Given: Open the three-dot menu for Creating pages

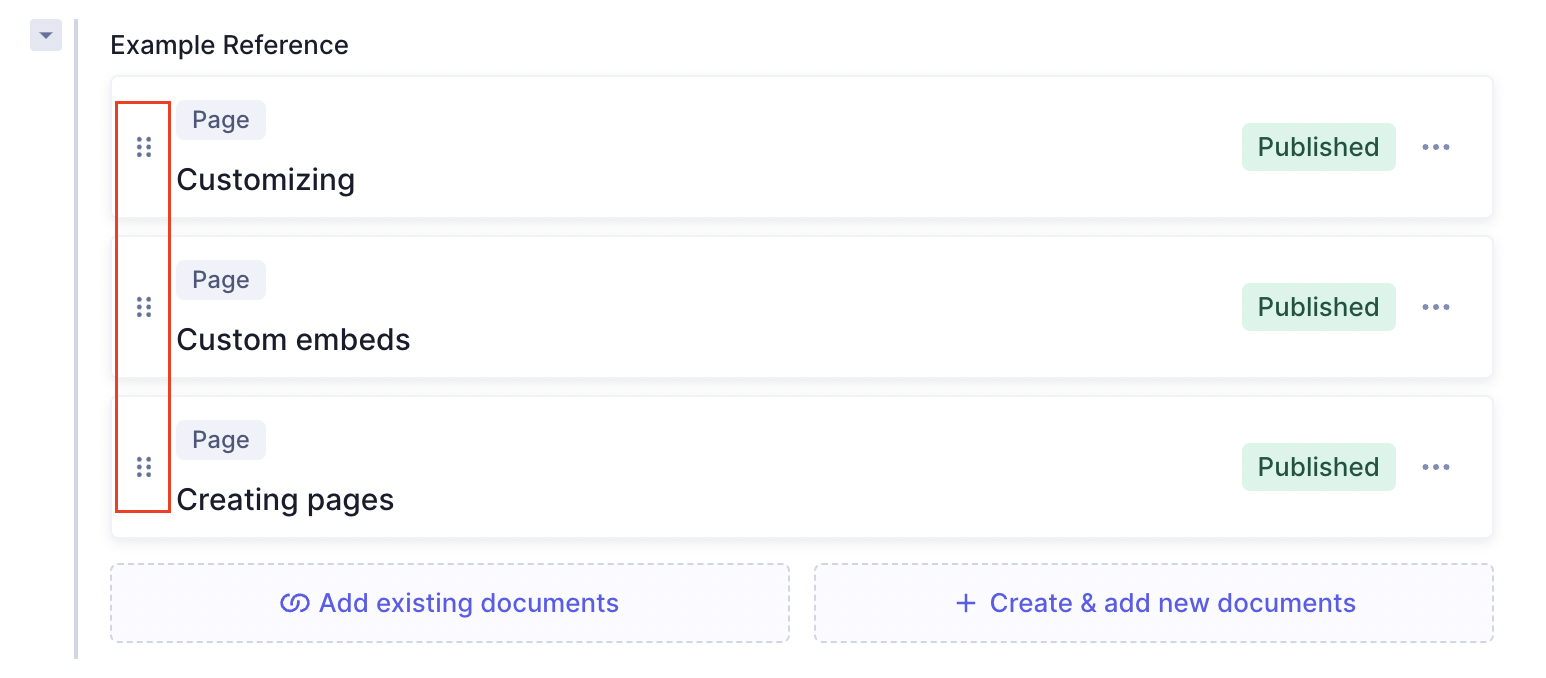Looking at the screenshot, I should coord(1436,467).
